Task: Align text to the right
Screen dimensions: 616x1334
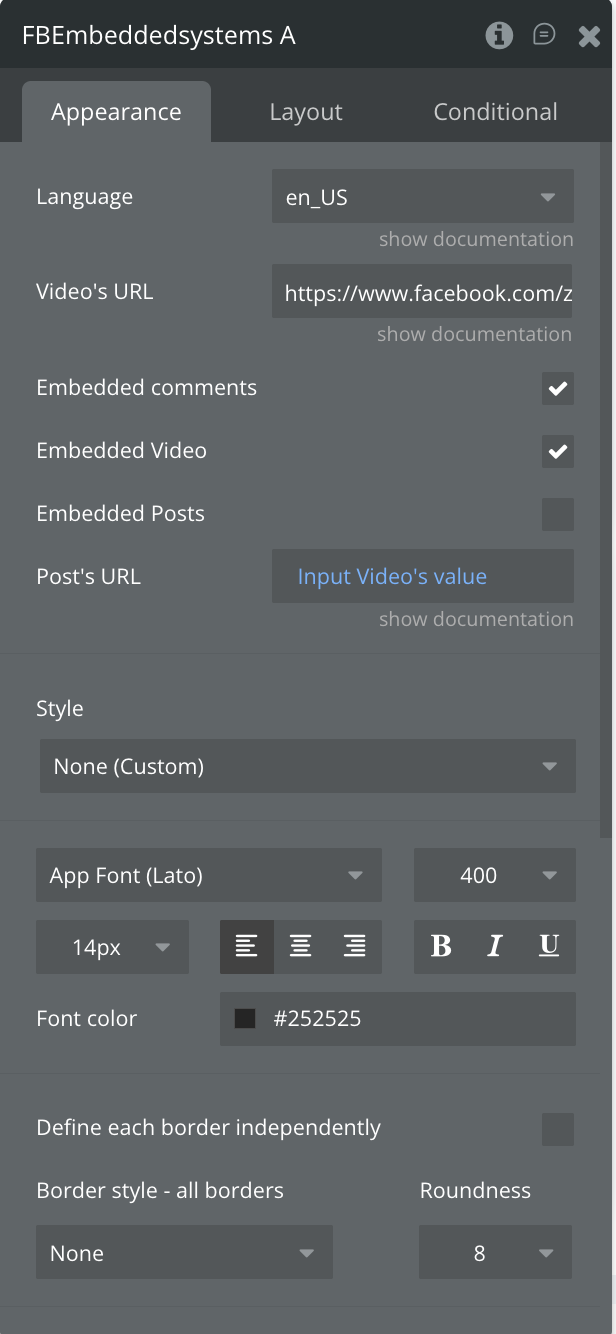Action: coord(355,947)
